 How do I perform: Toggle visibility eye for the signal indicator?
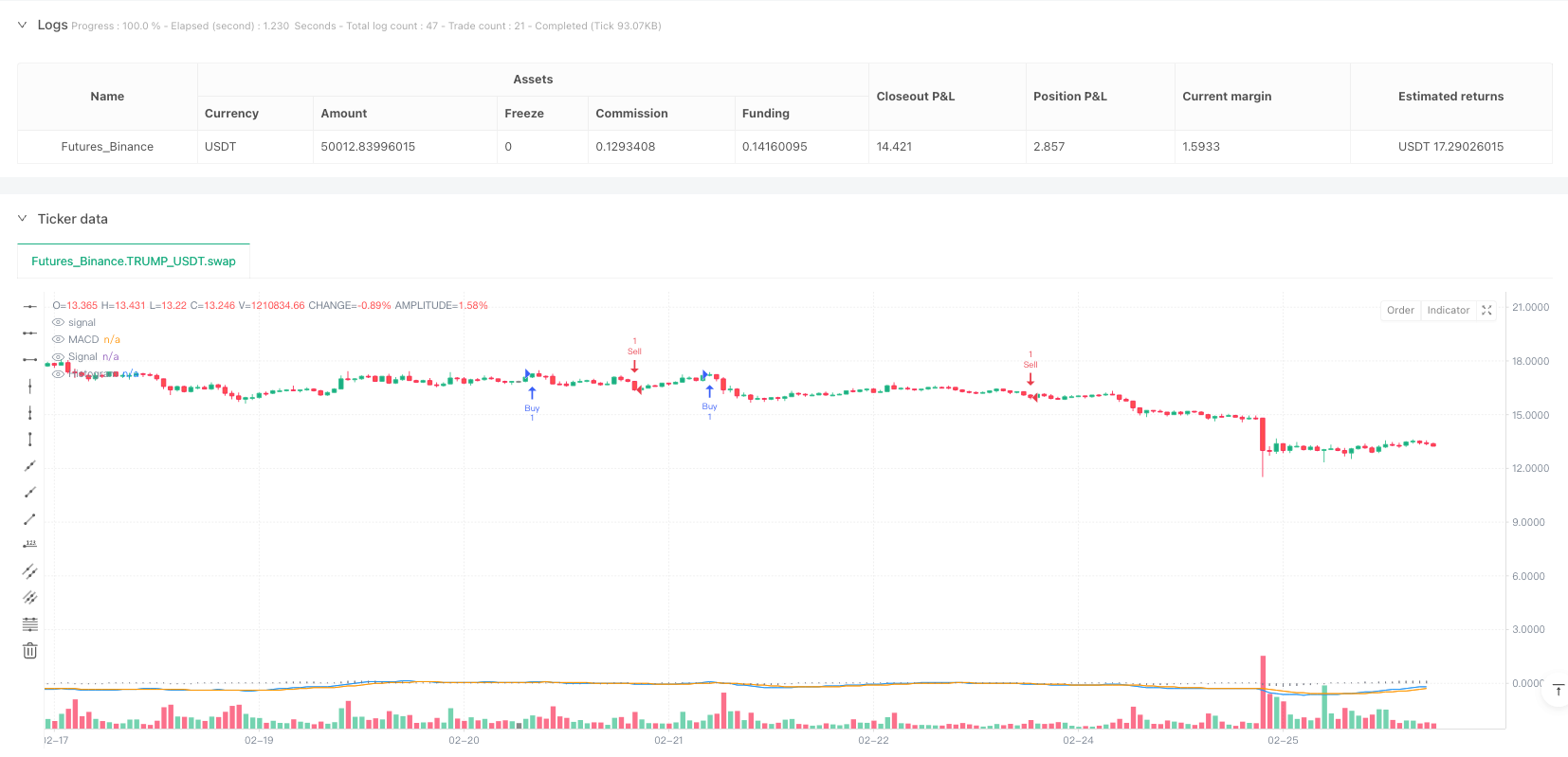point(58,322)
